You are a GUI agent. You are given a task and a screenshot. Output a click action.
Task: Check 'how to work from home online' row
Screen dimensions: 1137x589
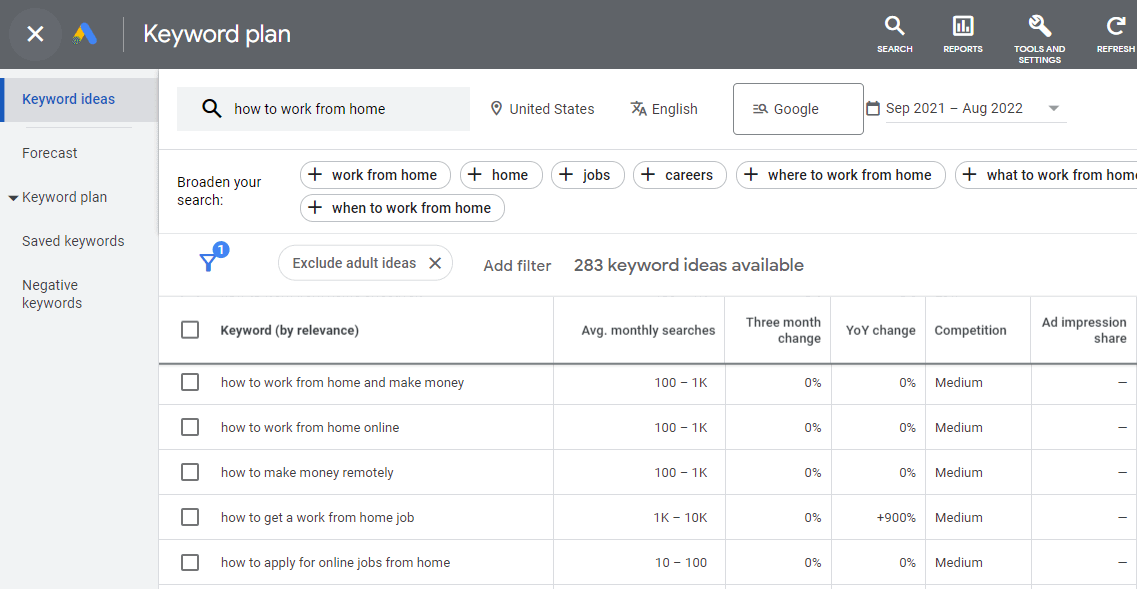click(x=190, y=427)
